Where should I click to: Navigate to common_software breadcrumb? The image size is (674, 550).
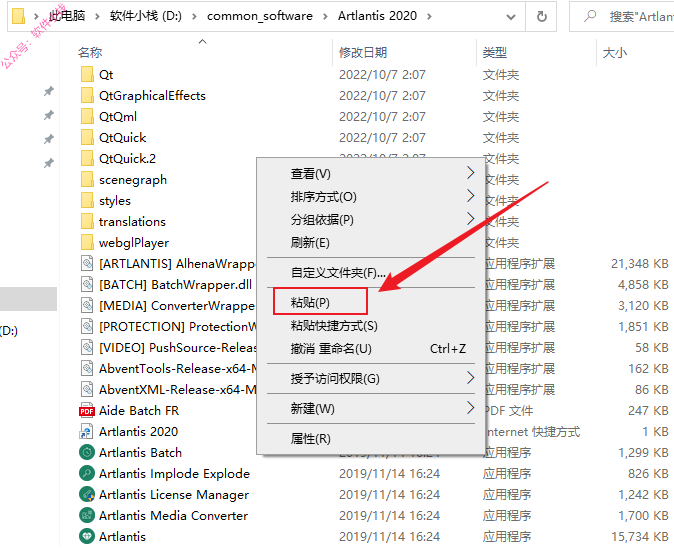260,16
